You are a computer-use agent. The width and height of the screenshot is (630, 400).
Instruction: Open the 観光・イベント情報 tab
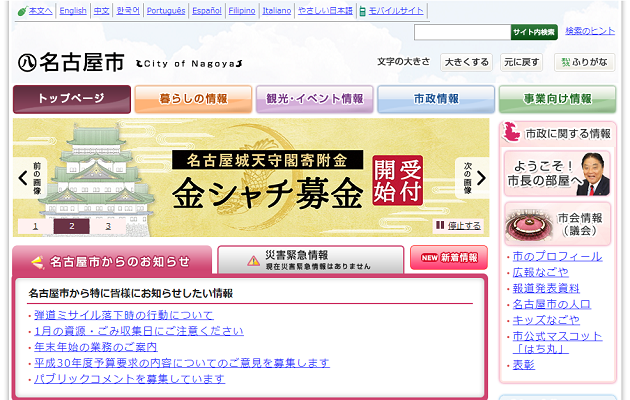315,99
